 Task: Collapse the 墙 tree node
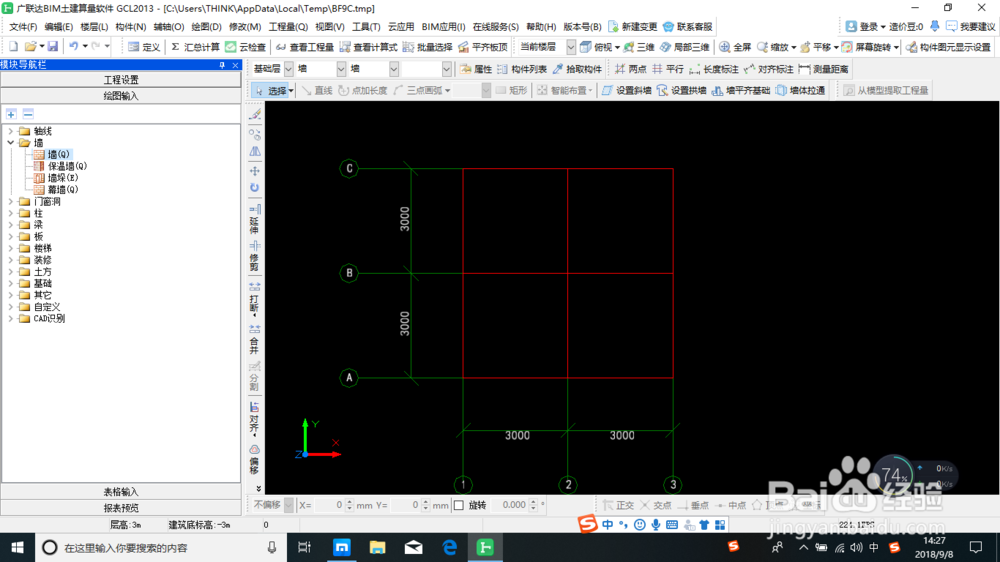(x=10, y=143)
